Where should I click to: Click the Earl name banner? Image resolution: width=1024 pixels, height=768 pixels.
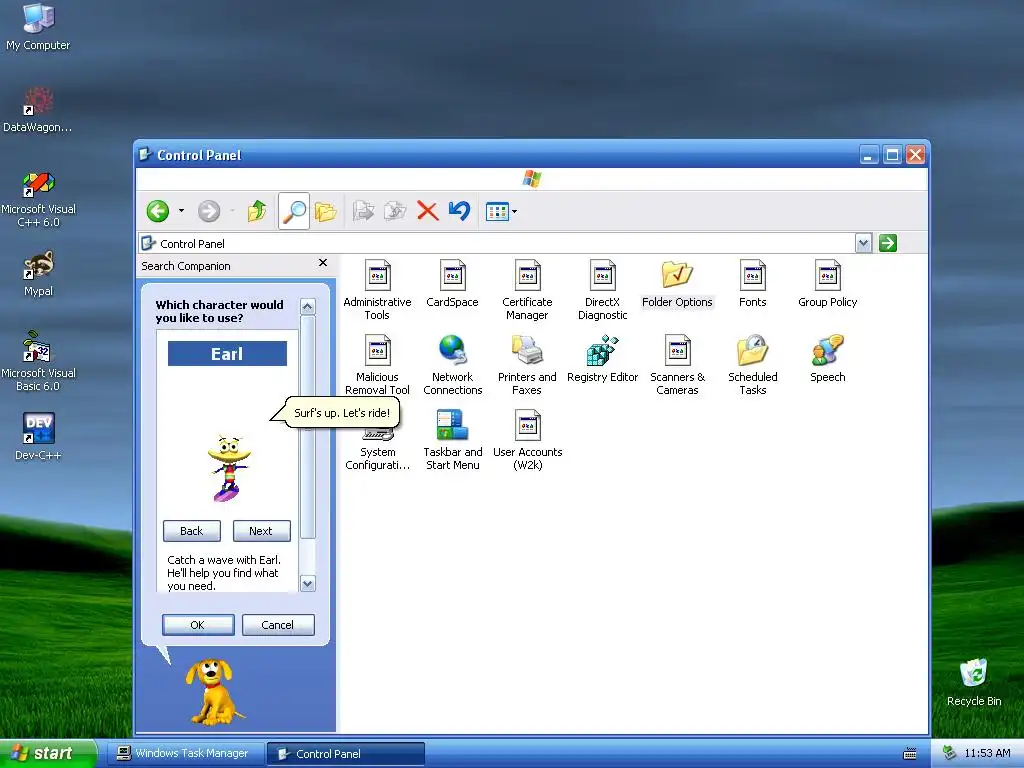(x=227, y=354)
